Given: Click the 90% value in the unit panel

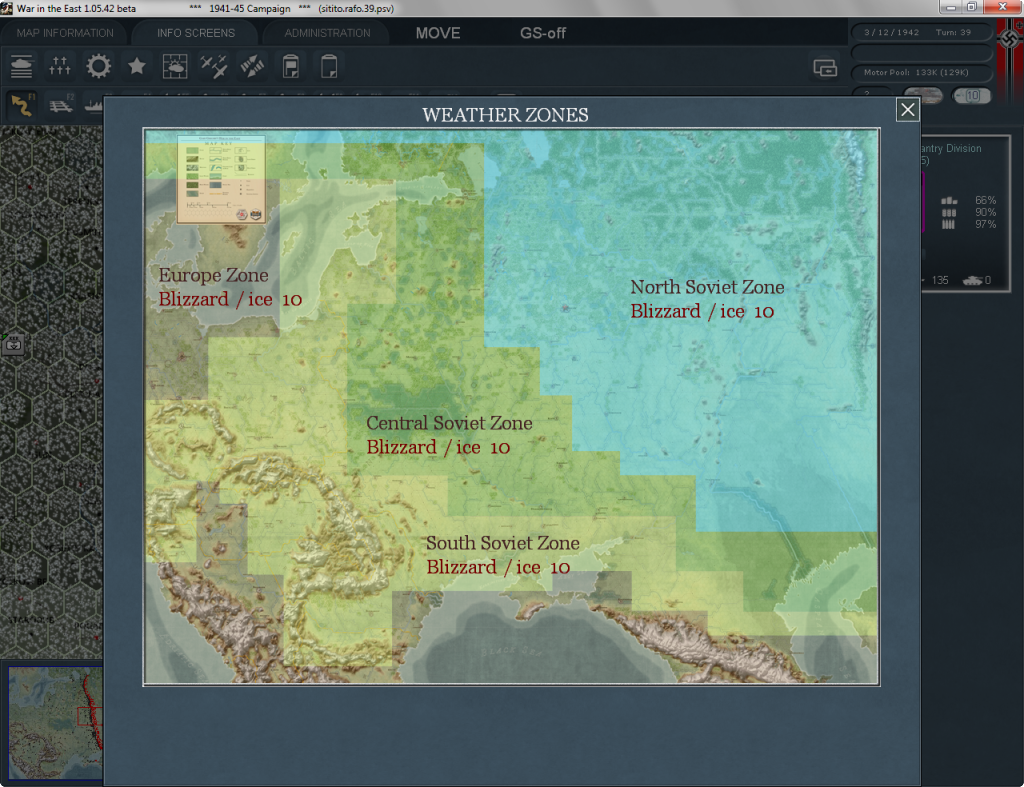Looking at the screenshot, I should [985, 212].
